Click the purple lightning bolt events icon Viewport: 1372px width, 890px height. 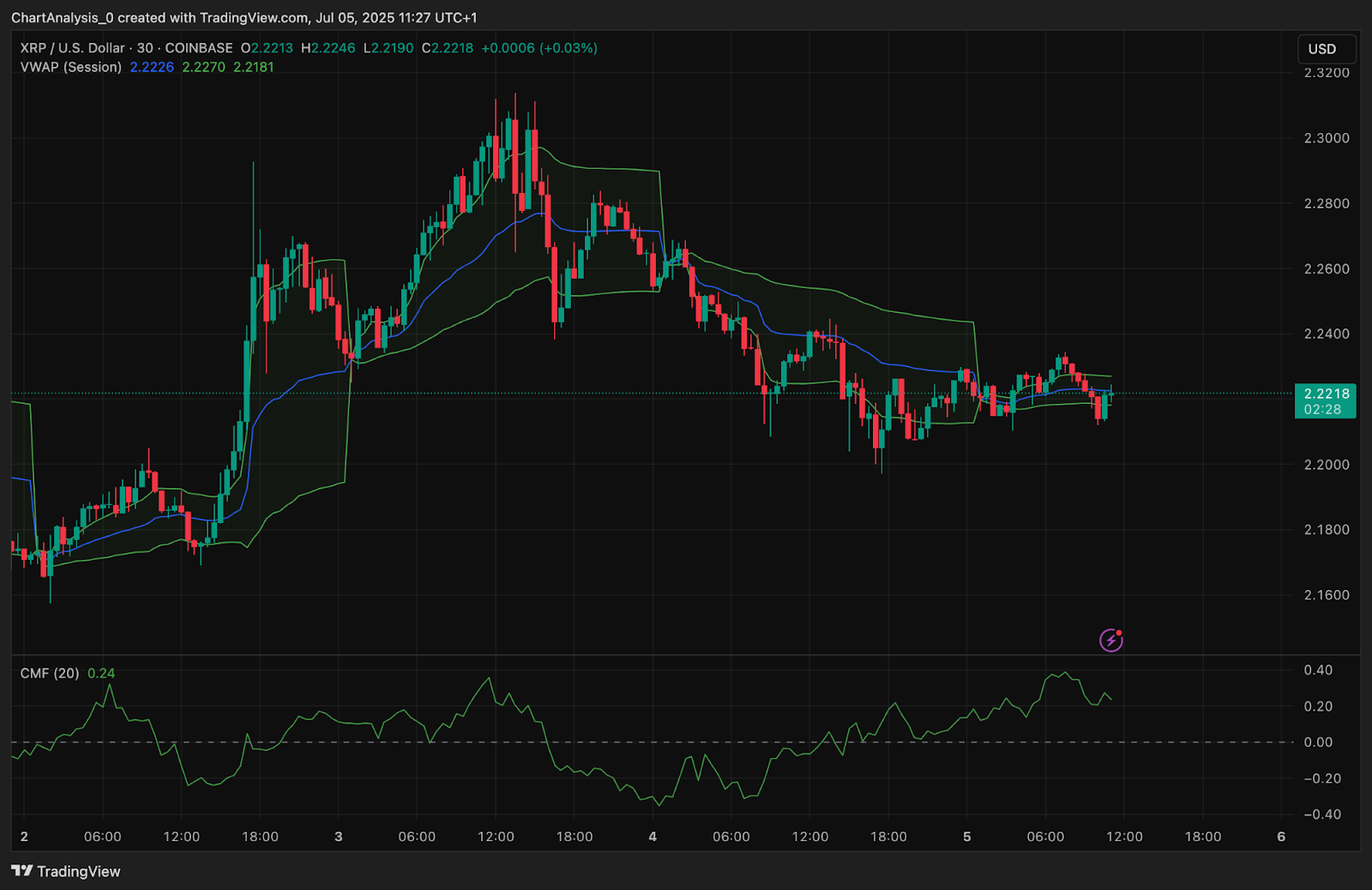click(1111, 640)
